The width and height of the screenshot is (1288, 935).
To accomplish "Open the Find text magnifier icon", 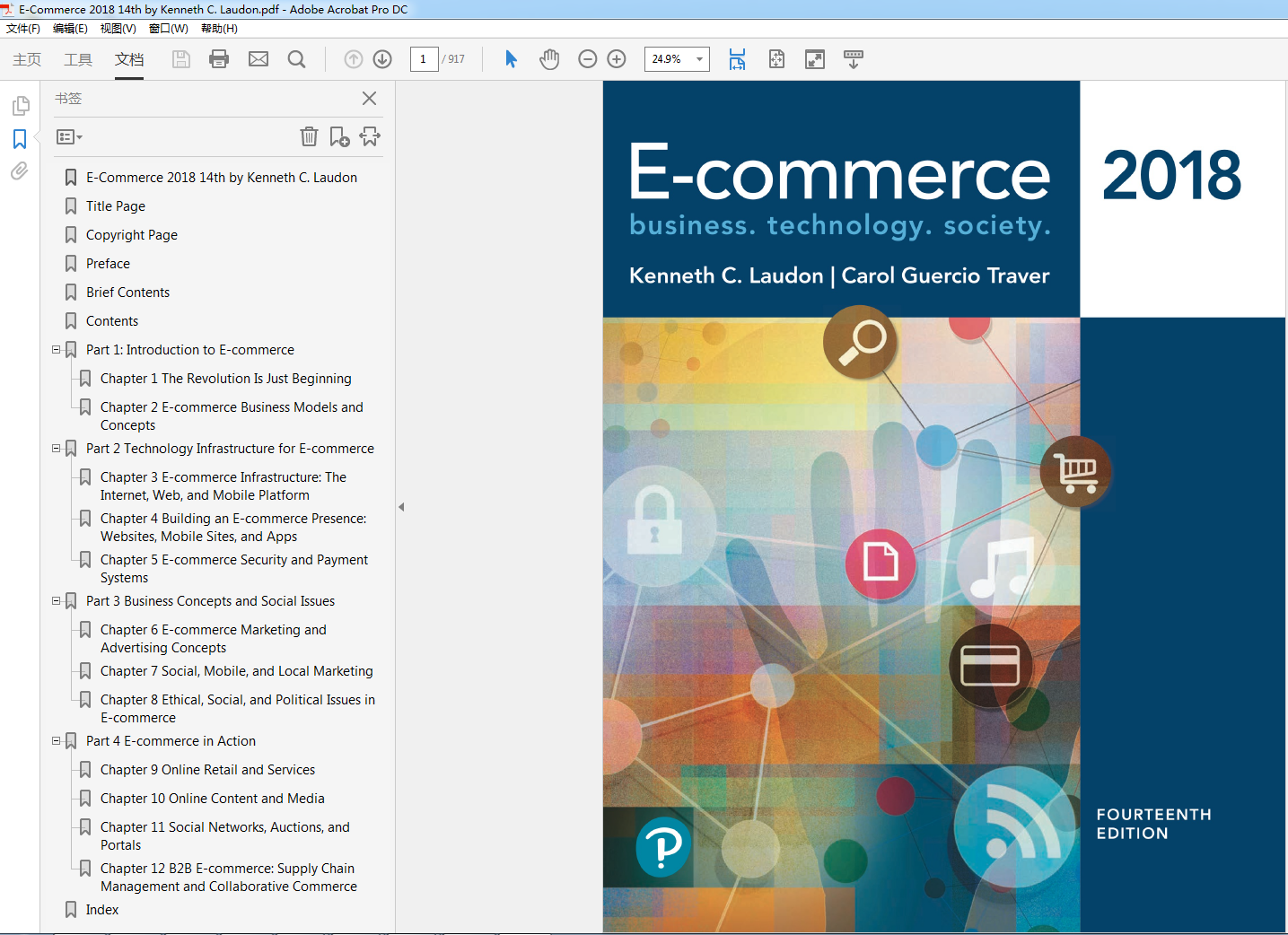I will coord(296,59).
